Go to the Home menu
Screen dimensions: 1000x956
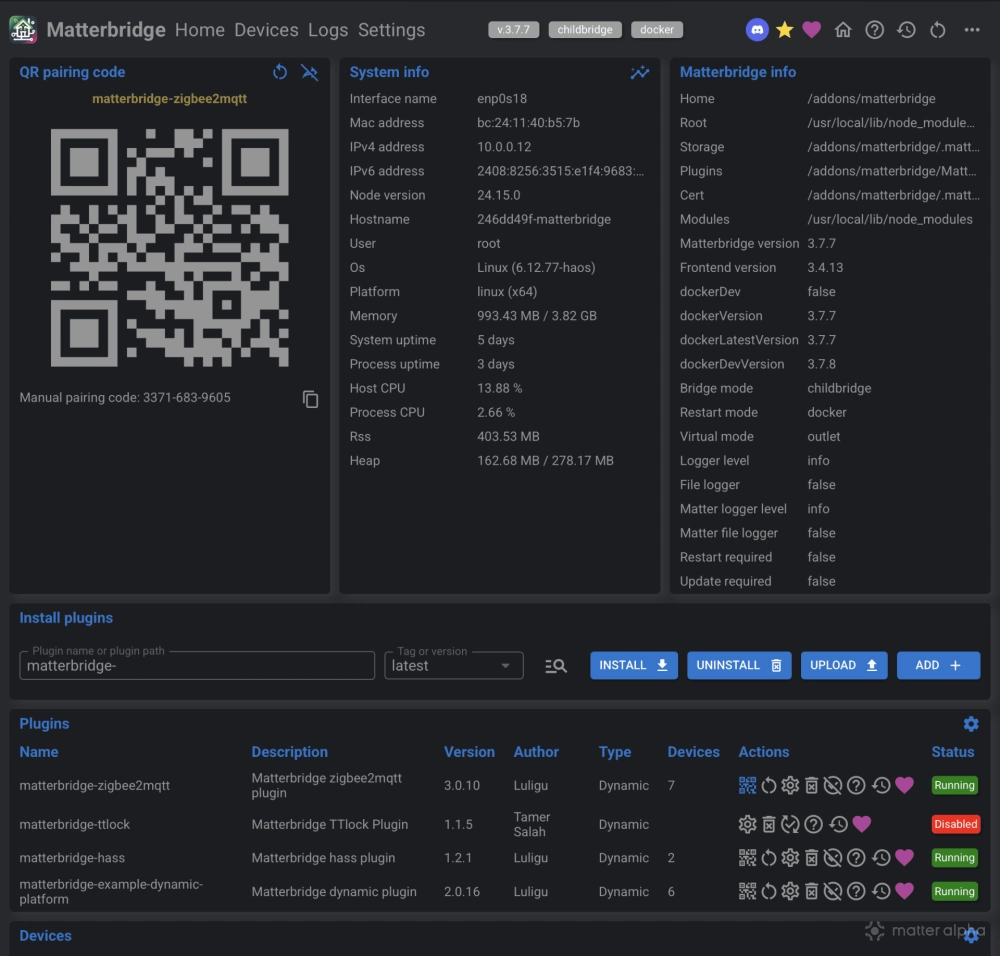200,30
